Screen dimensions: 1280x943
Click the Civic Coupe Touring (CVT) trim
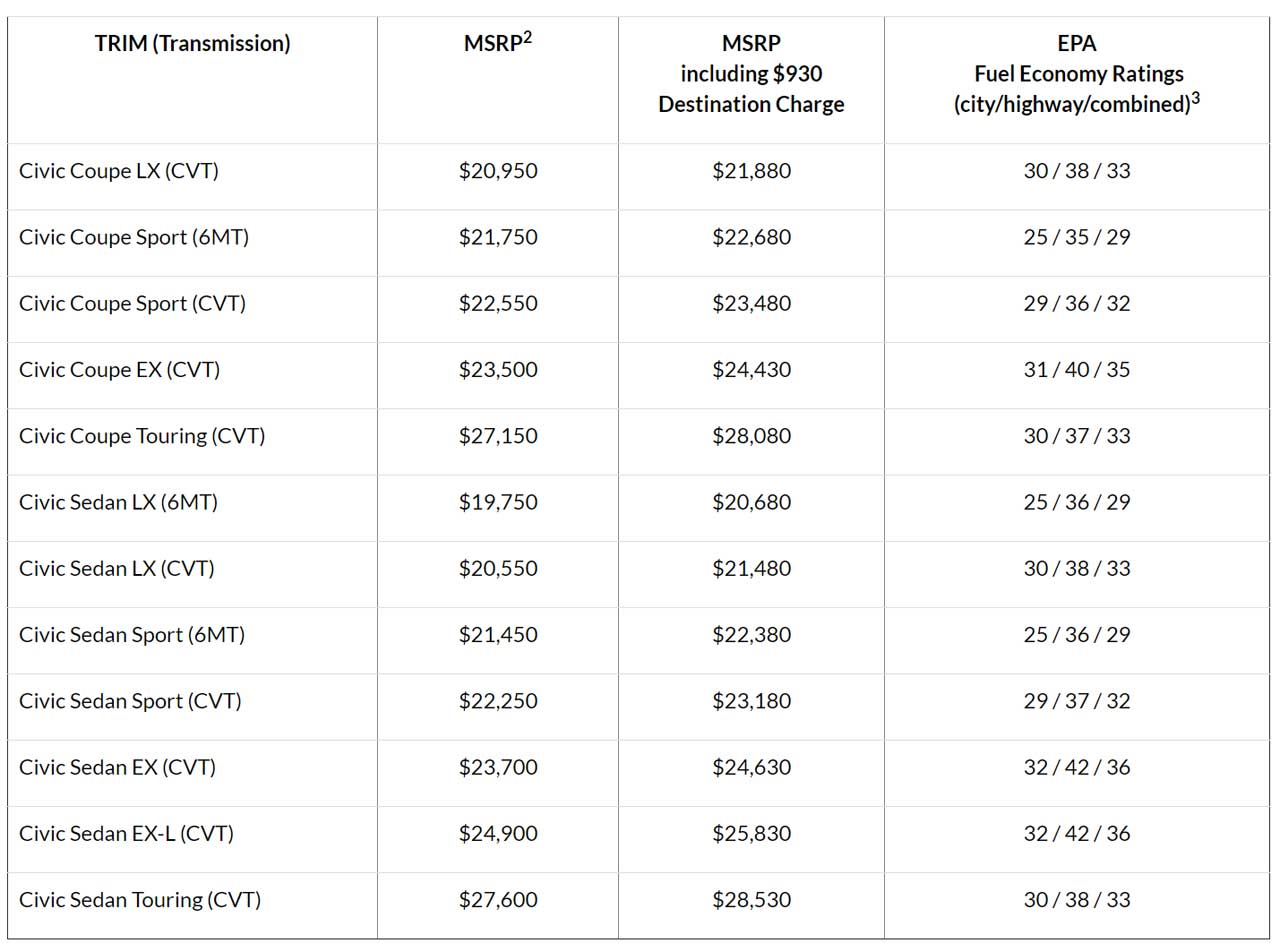pos(142,436)
